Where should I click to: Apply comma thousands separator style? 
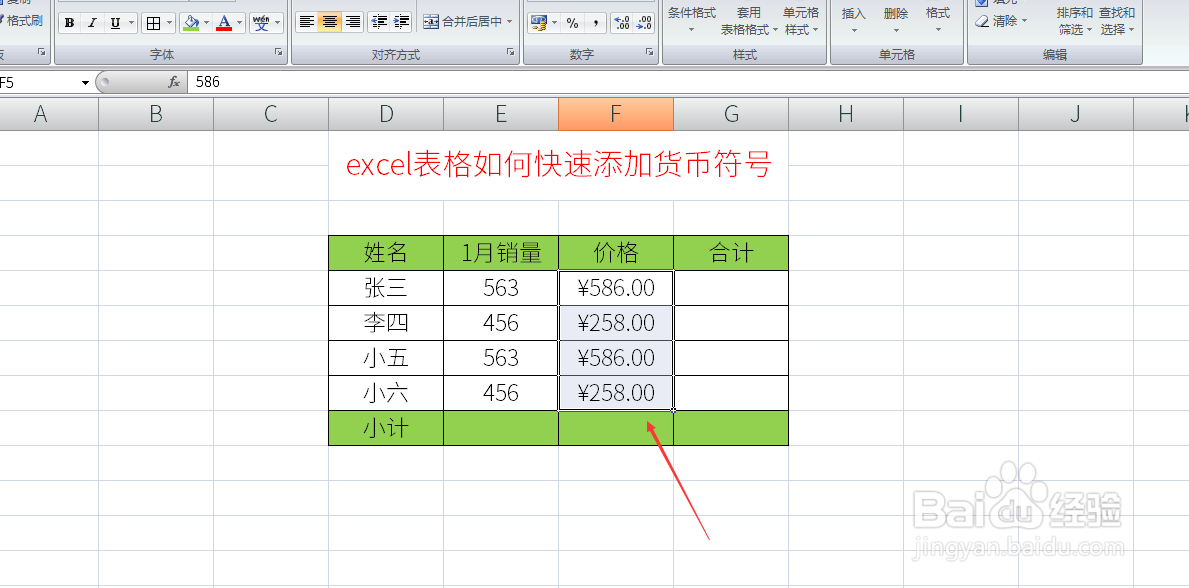596,23
